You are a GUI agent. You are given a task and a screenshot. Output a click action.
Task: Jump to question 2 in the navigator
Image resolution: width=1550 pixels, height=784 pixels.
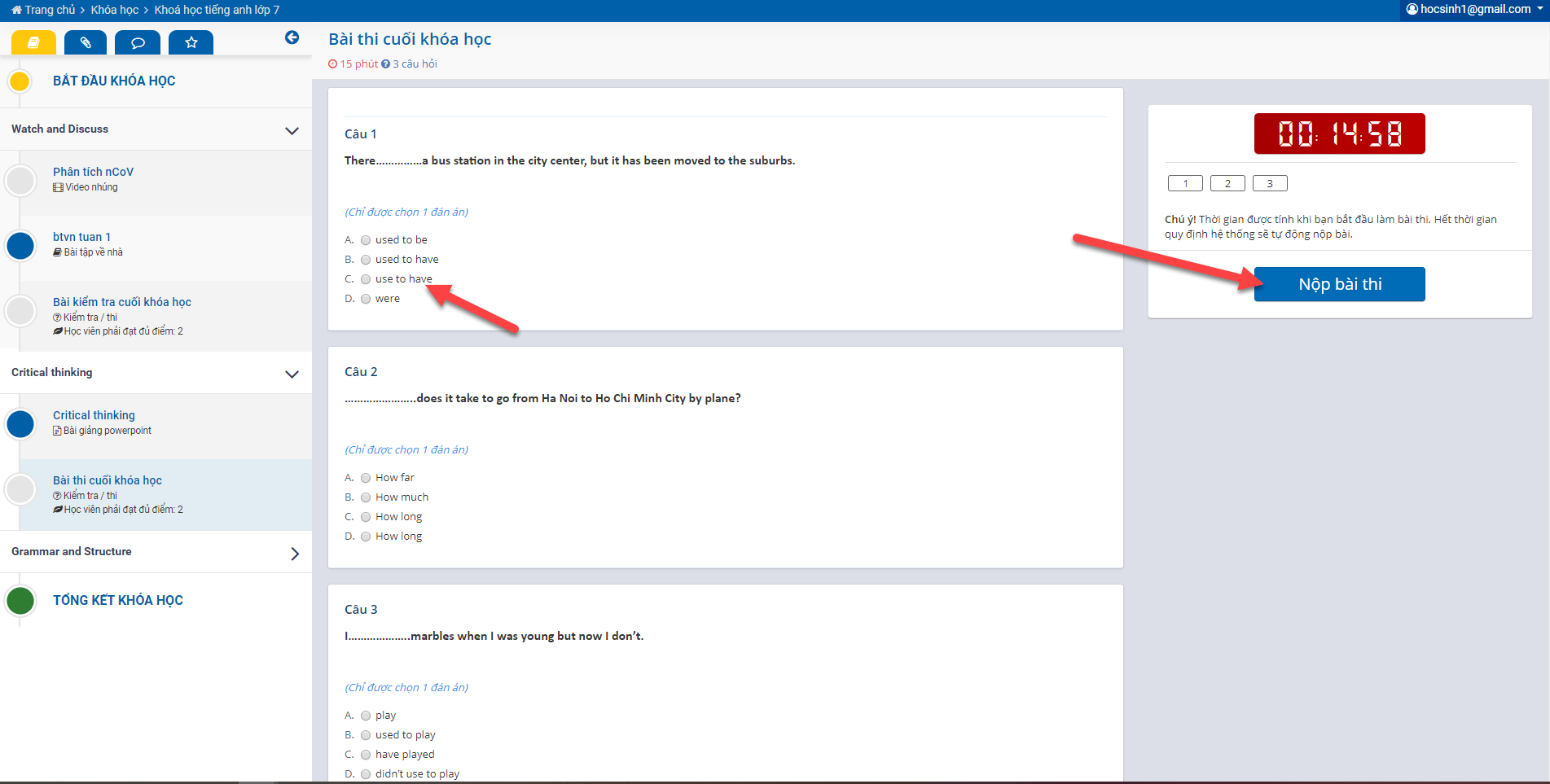1227,183
